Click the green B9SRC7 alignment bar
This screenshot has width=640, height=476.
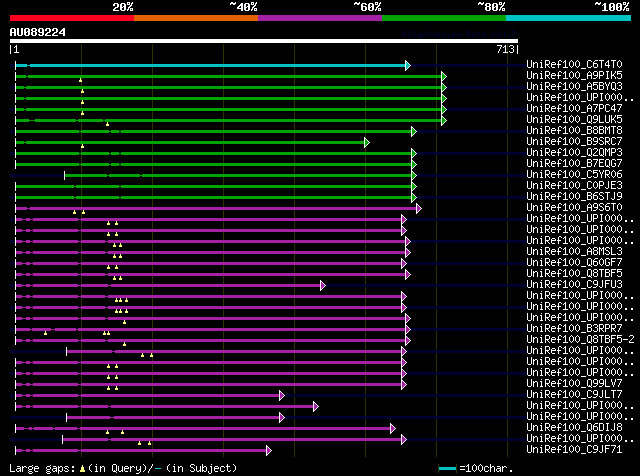[x=190, y=142]
